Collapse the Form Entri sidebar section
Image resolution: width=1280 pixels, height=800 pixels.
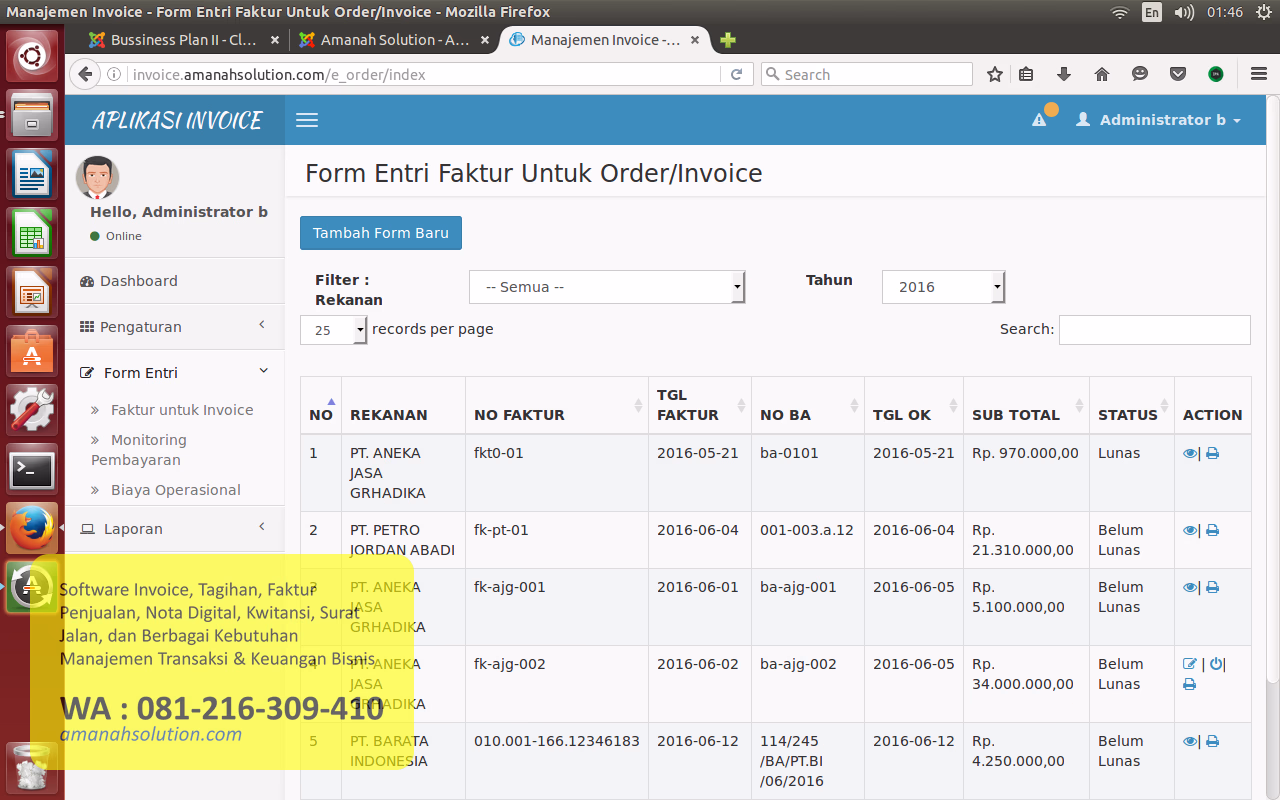[x=175, y=372]
